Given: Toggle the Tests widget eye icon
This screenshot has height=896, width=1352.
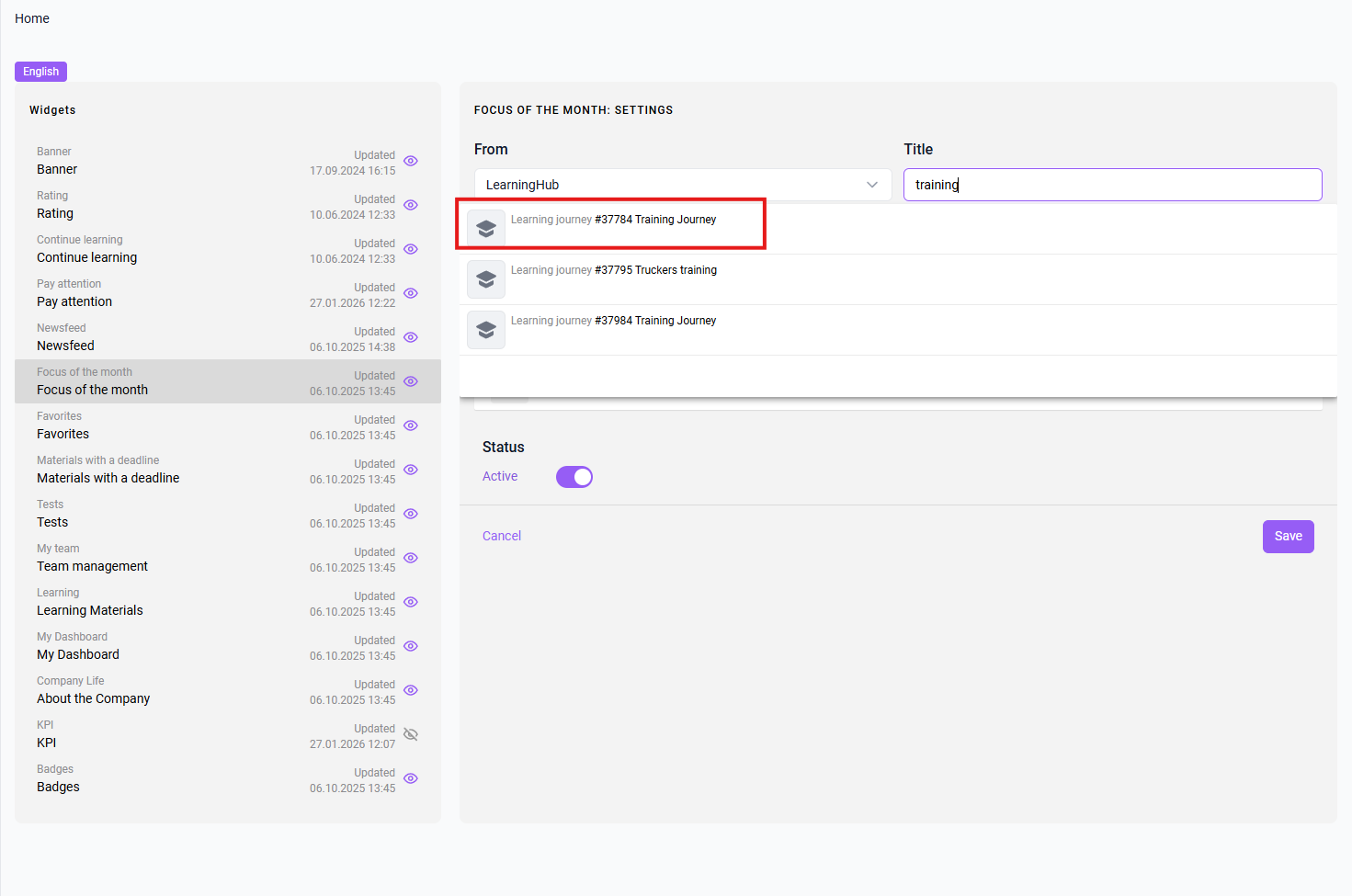Looking at the screenshot, I should 411,514.
